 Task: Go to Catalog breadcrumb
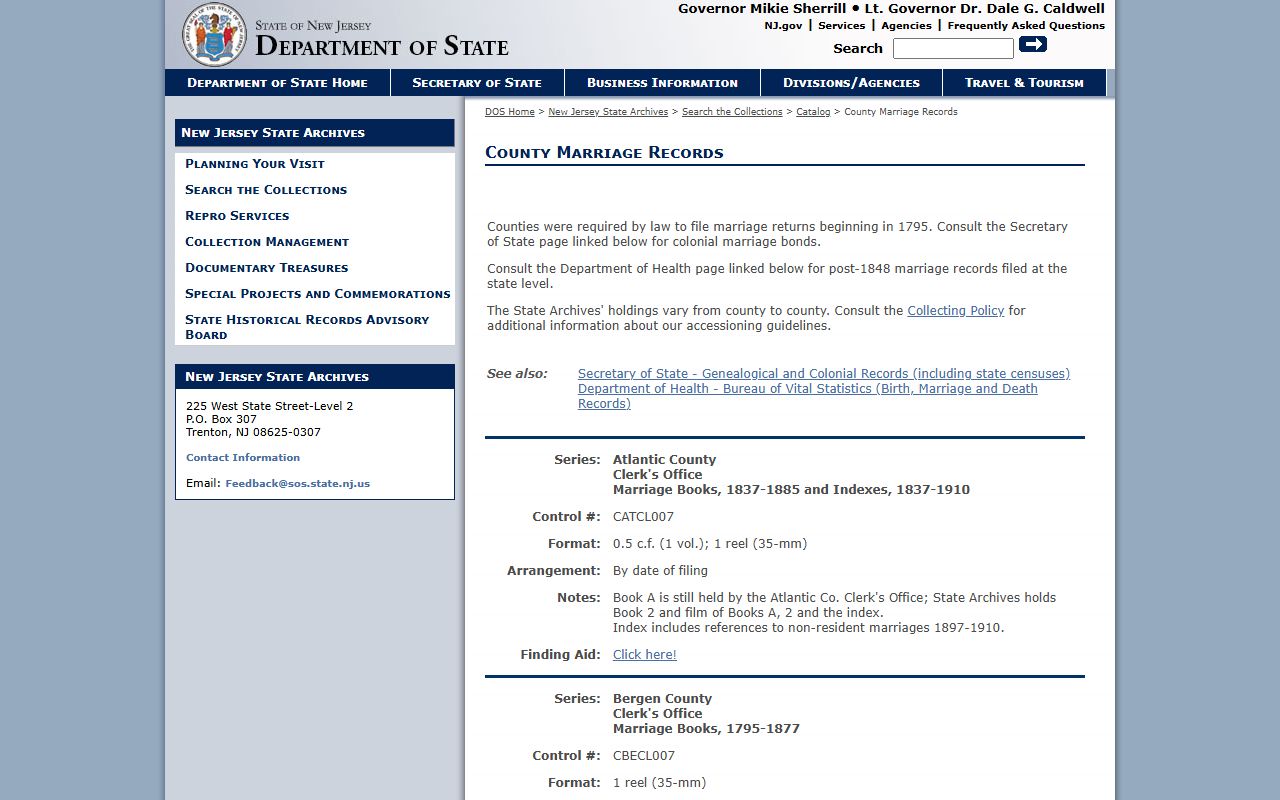(813, 112)
